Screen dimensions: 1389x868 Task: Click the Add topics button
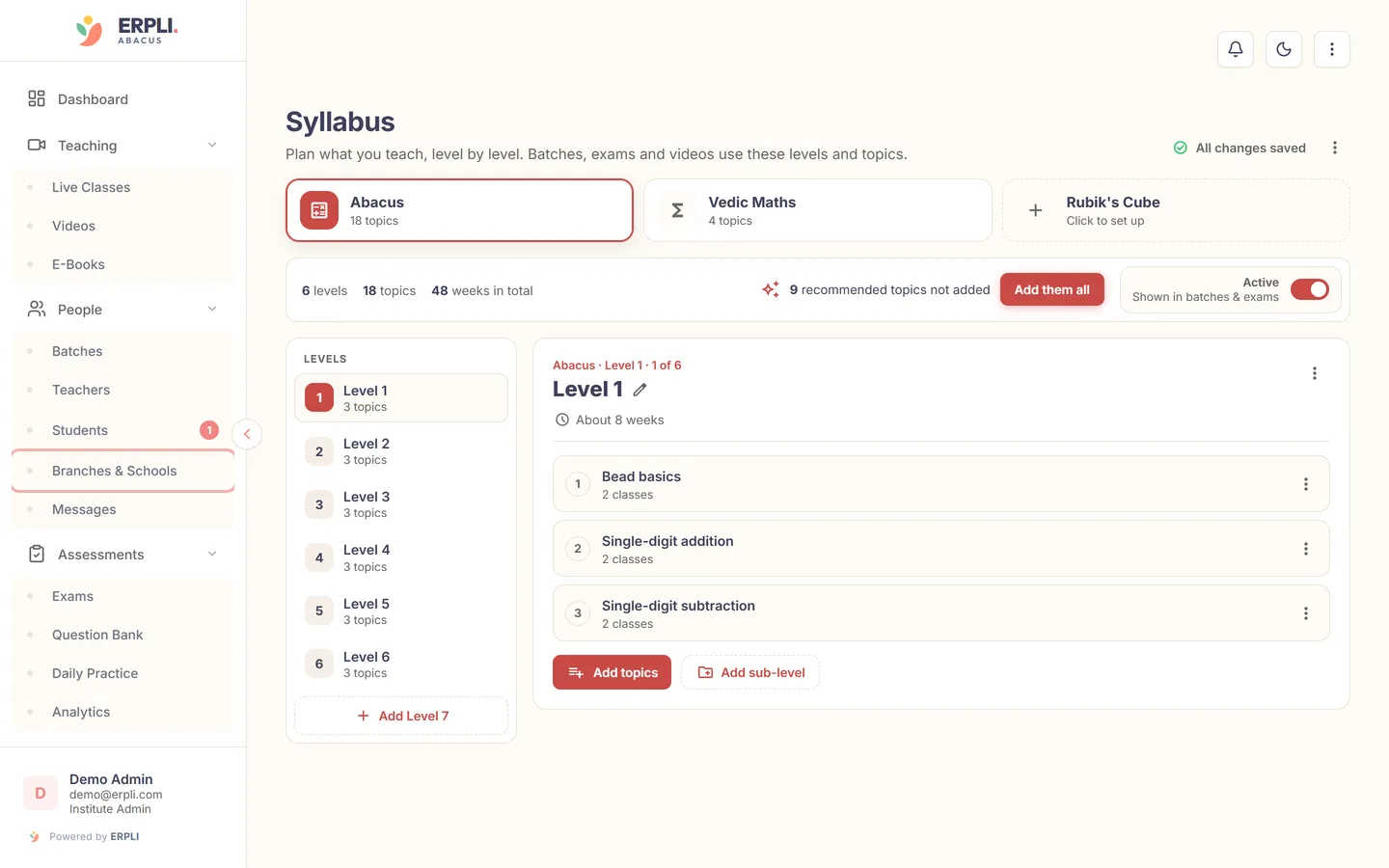pyautogui.click(x=612, y=672)
